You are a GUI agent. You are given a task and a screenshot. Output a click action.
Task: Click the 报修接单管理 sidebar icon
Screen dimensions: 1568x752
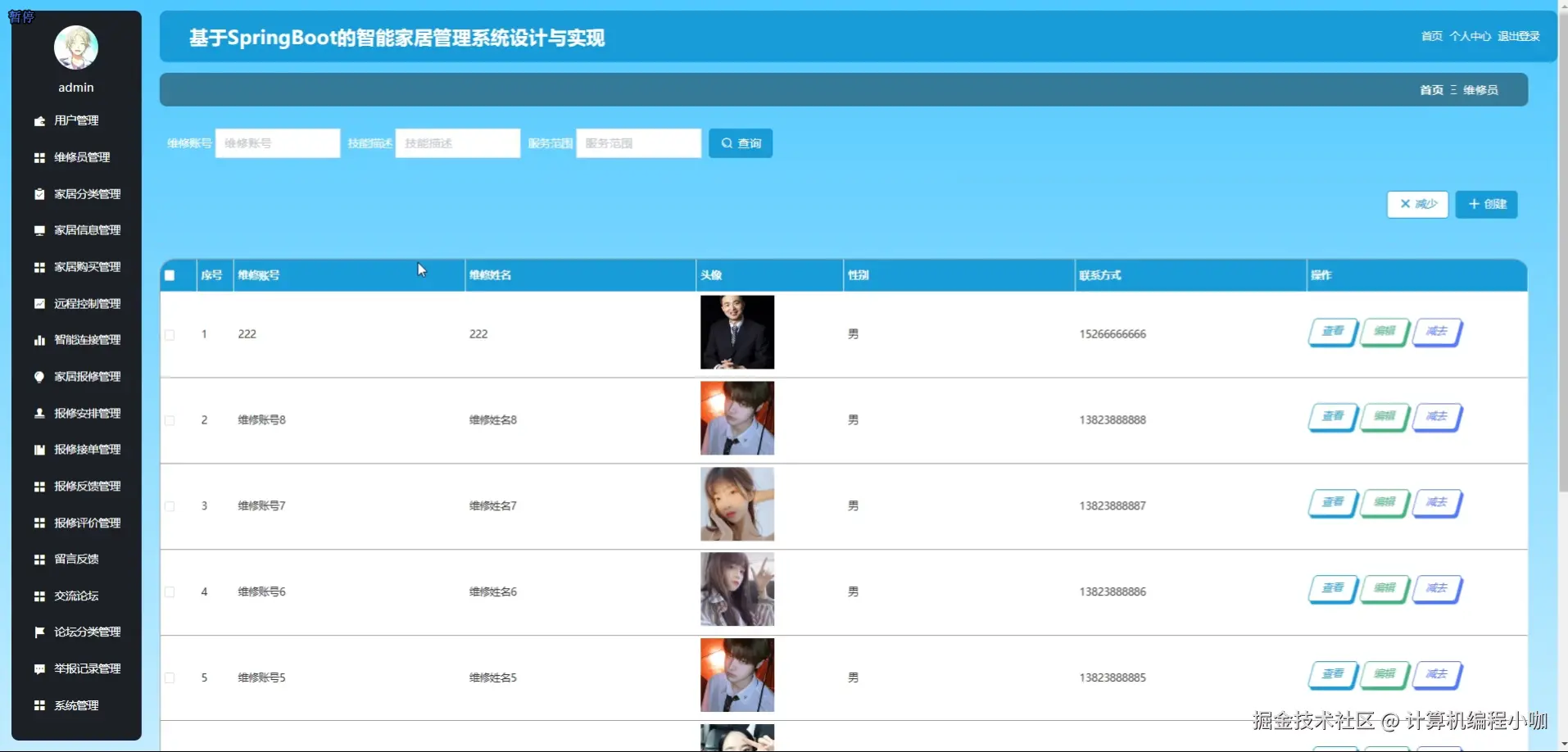[39, 450]
